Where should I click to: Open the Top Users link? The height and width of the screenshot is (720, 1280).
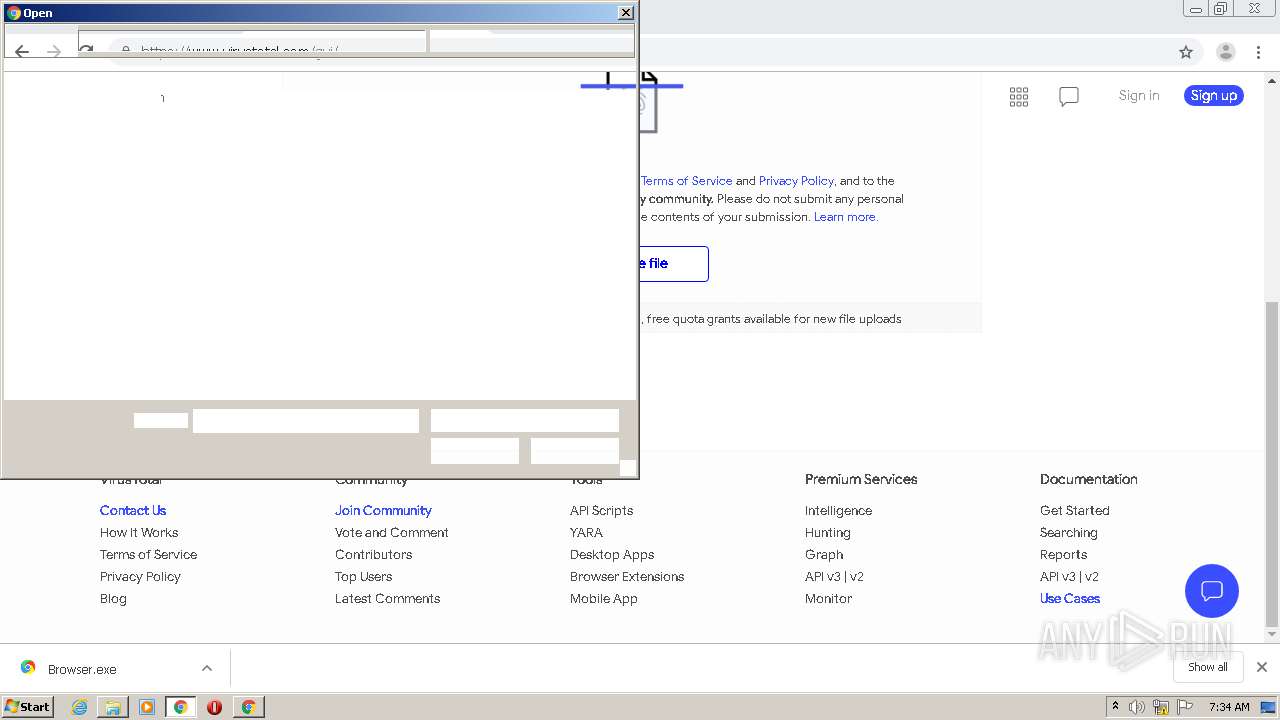(x=363, y=577)
